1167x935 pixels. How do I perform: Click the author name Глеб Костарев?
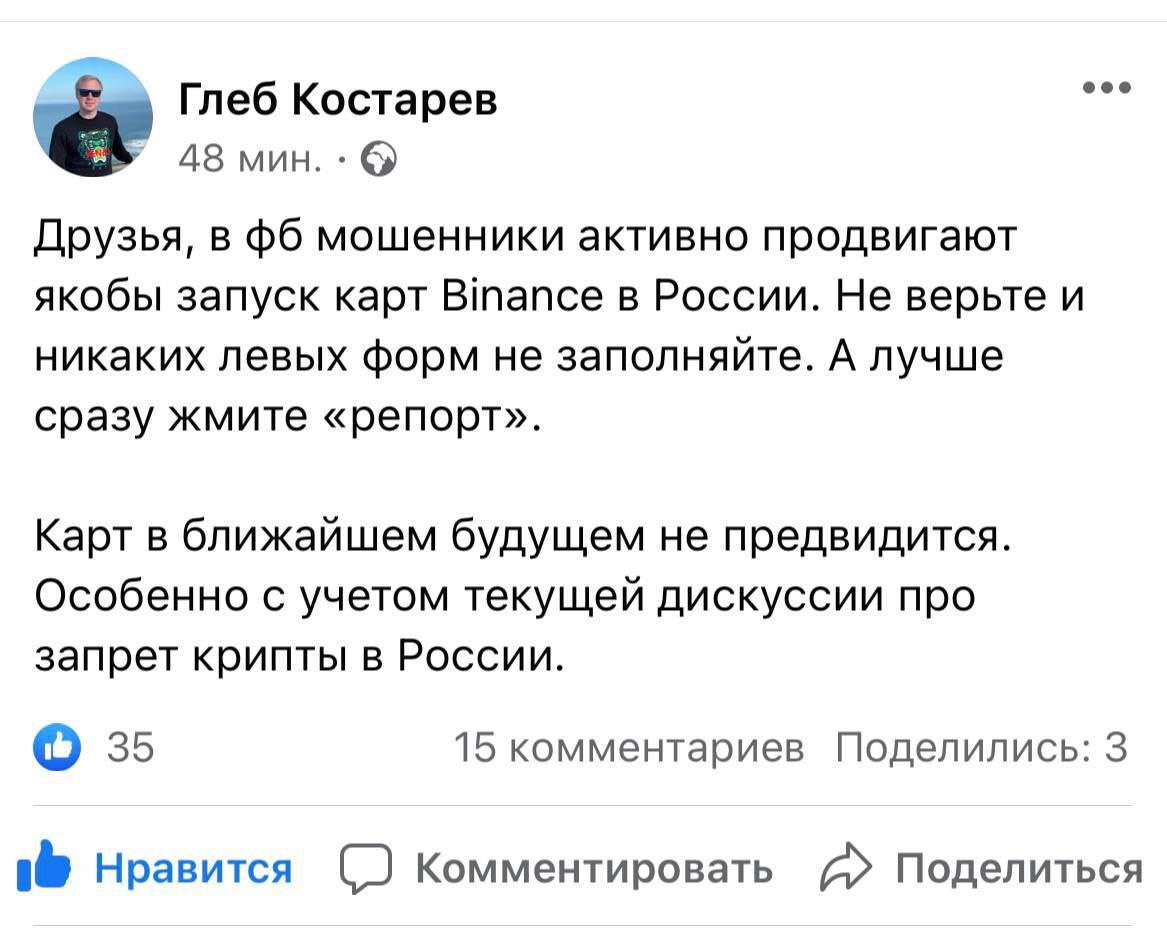pyautogui.click(x=338, y=100)
